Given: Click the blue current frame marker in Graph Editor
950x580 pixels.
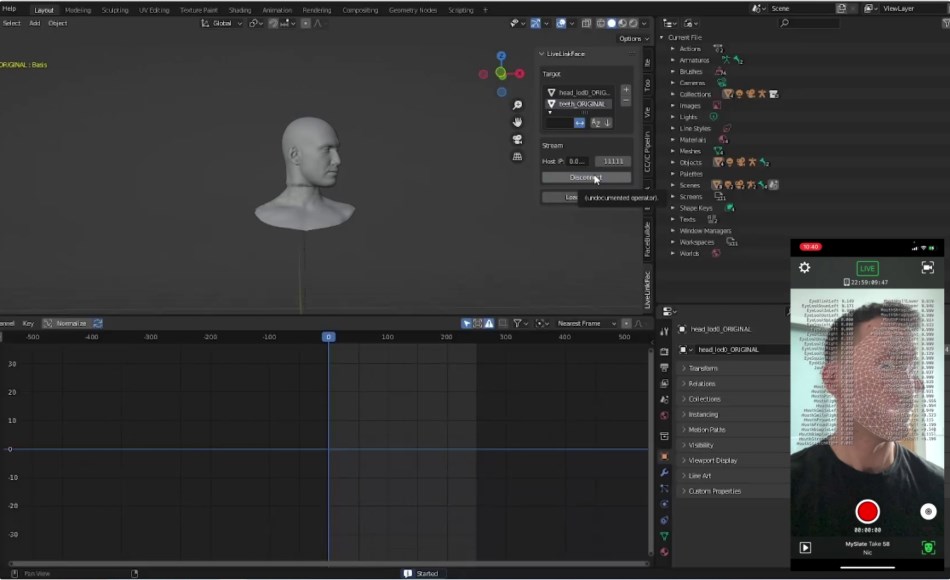Looking at the screenshot, I should (x=330, y=337).
